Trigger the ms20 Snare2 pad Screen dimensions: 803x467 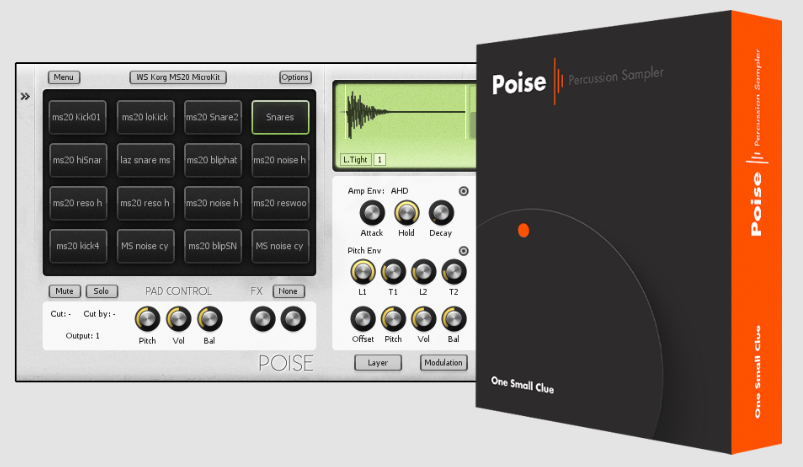pos(213,117)
